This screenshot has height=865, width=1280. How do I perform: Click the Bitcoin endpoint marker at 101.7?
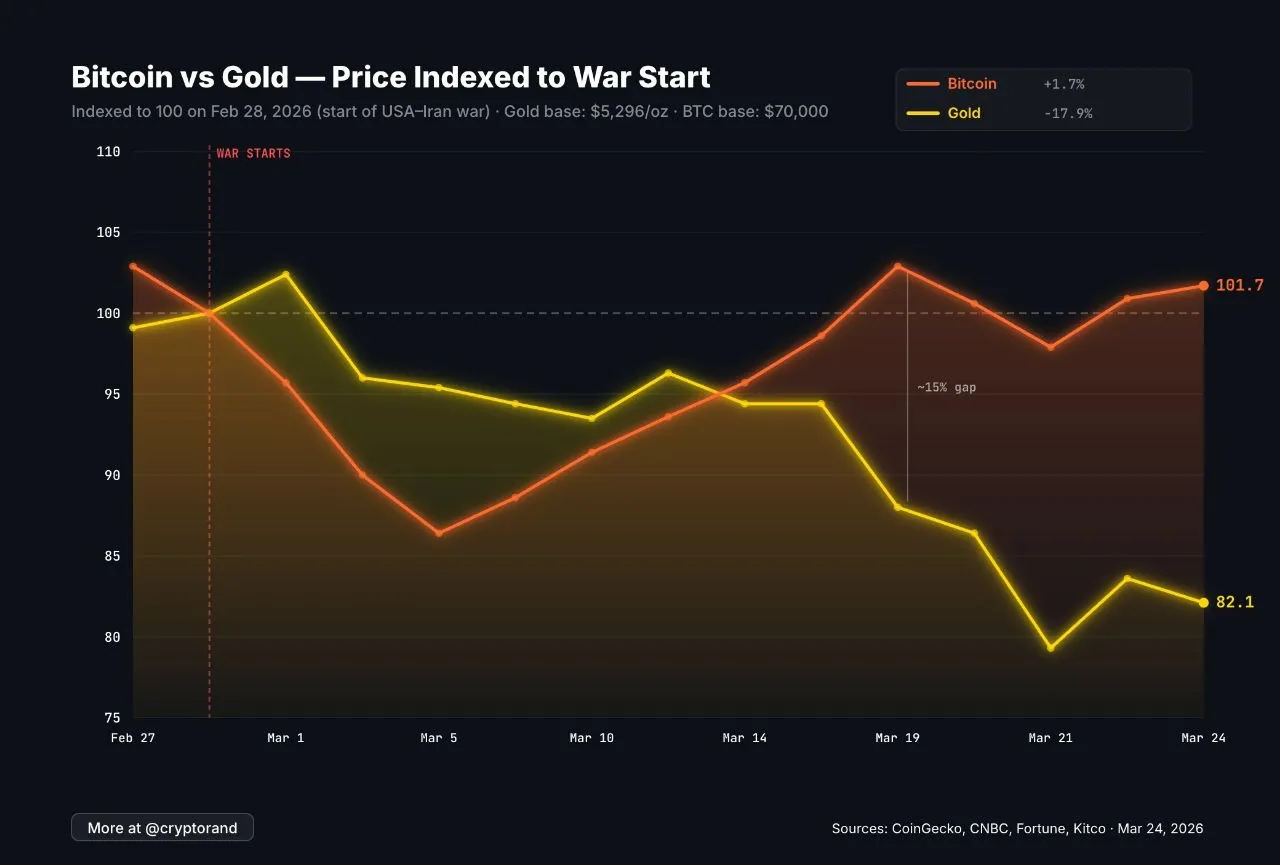click(x=1203, y=286)
